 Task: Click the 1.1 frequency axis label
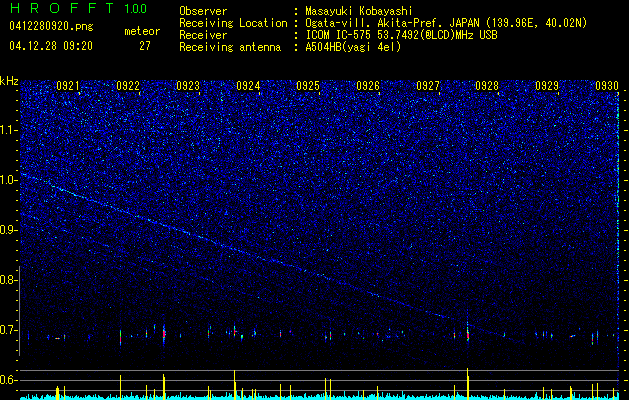point(9,130)
